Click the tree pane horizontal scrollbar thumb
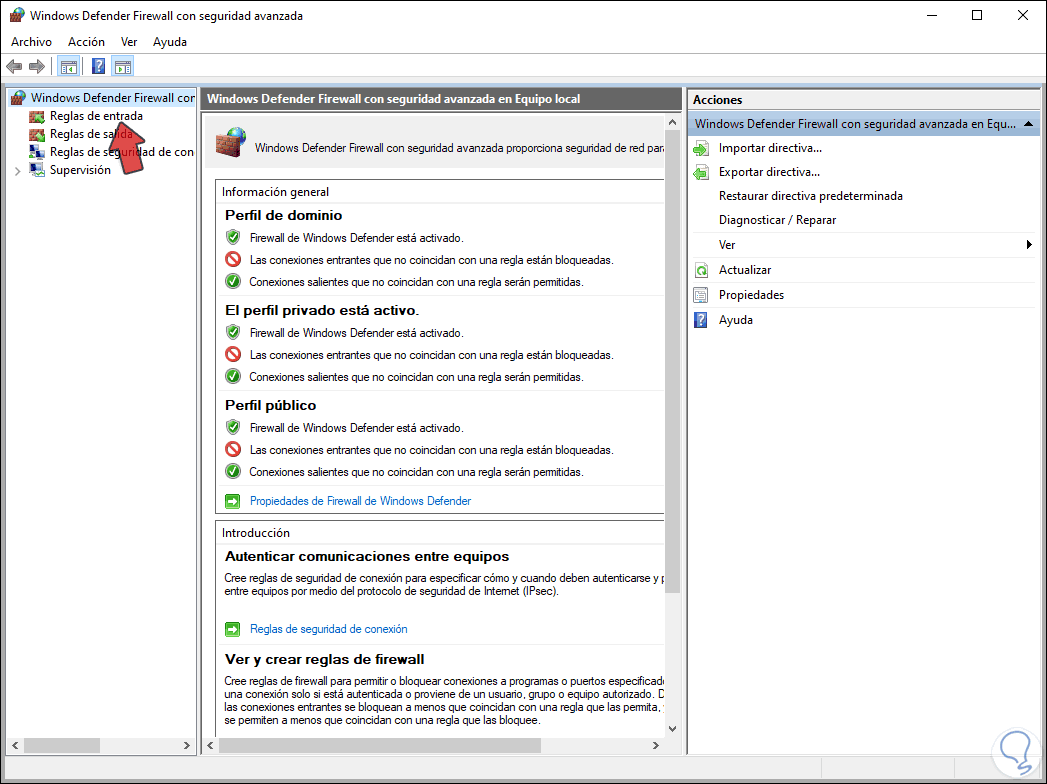The image size is (1047, 784). coord(61,745)
